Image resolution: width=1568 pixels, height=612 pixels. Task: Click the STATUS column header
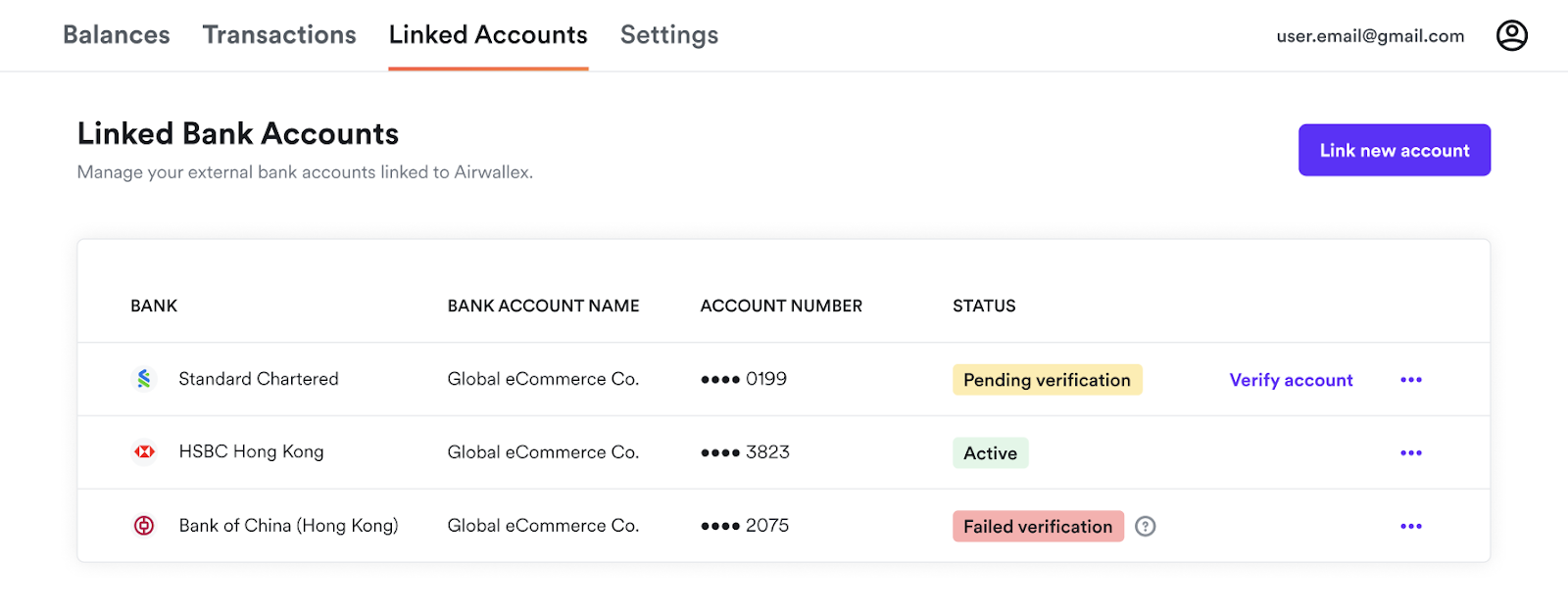[984, 306]
